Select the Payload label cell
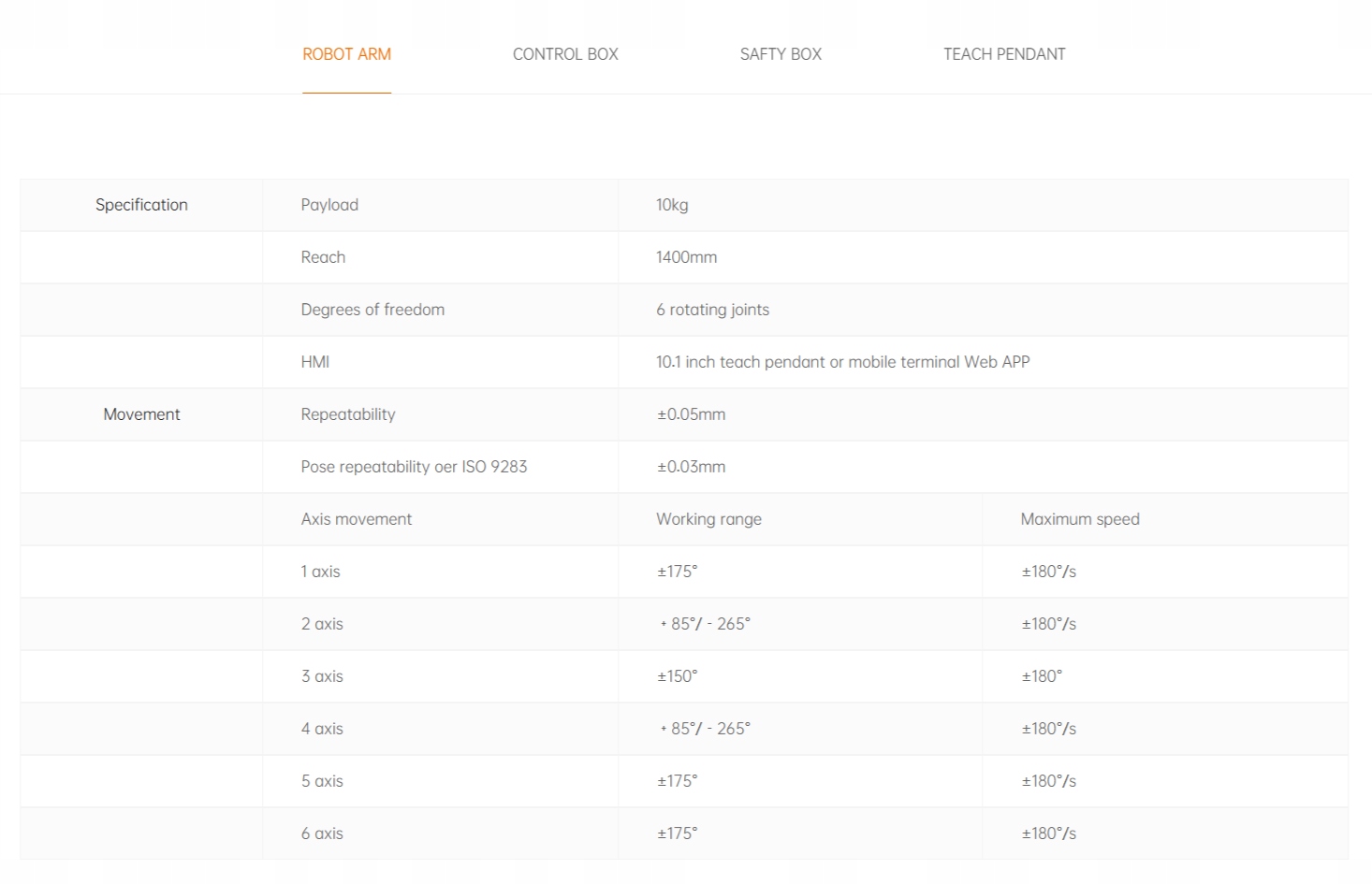The height and width of the screenshot is (884, 1372). click(329, 205)
